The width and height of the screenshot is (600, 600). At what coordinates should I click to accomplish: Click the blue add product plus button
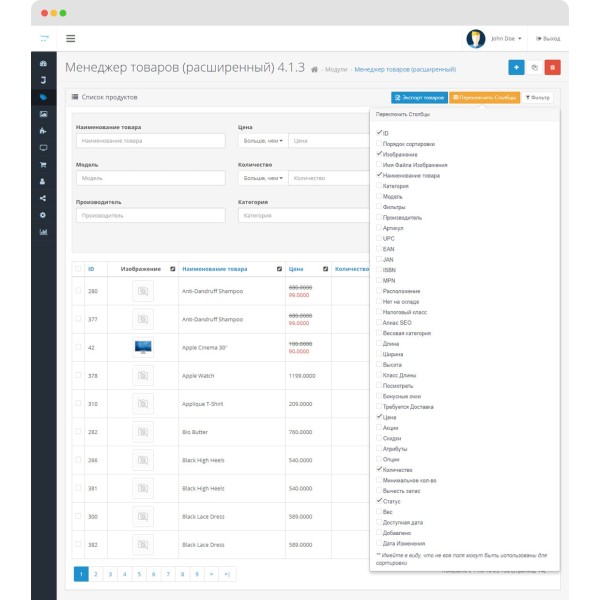[516, 67]
